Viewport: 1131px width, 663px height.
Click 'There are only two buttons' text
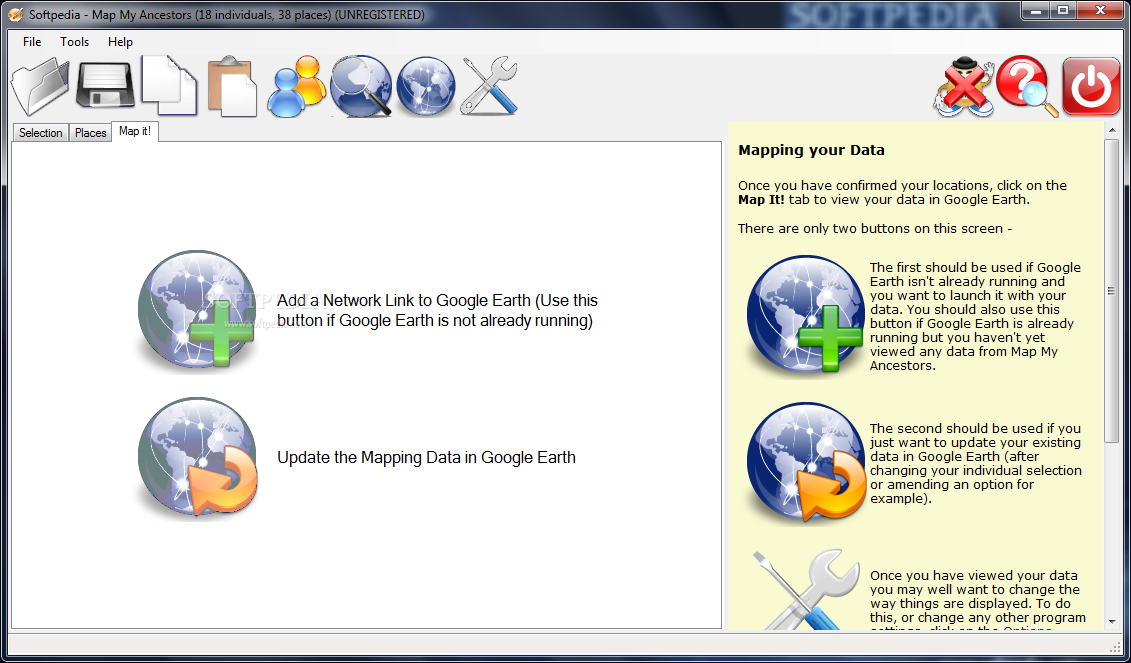pos(875,229)
